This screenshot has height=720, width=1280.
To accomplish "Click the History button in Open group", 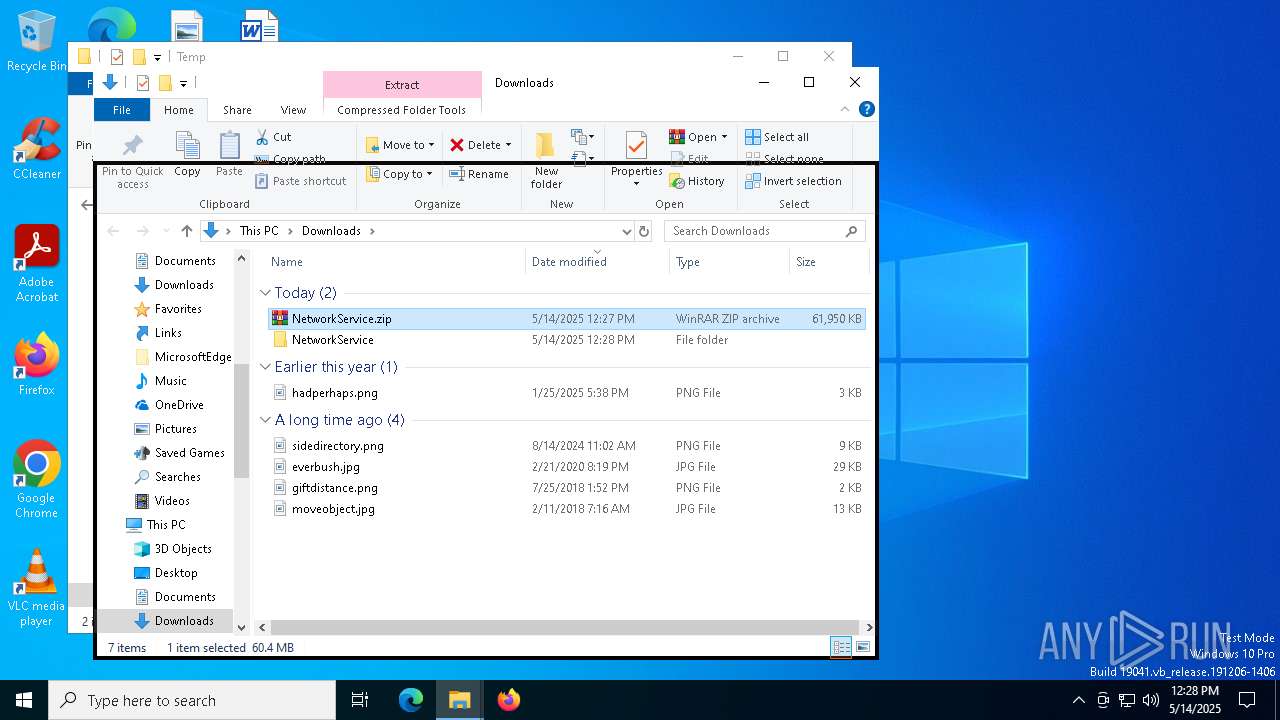I will pyautogui.click(x=697, y=181).
